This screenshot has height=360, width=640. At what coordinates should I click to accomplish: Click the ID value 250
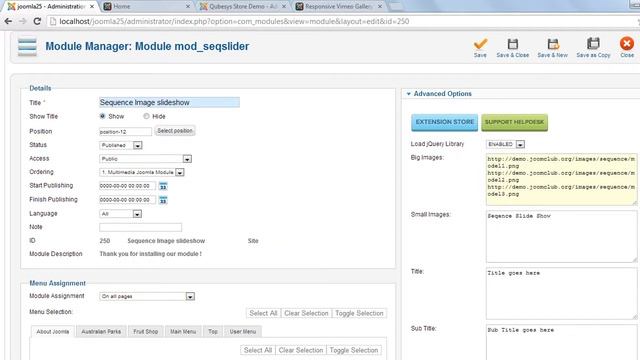point(105,241)
